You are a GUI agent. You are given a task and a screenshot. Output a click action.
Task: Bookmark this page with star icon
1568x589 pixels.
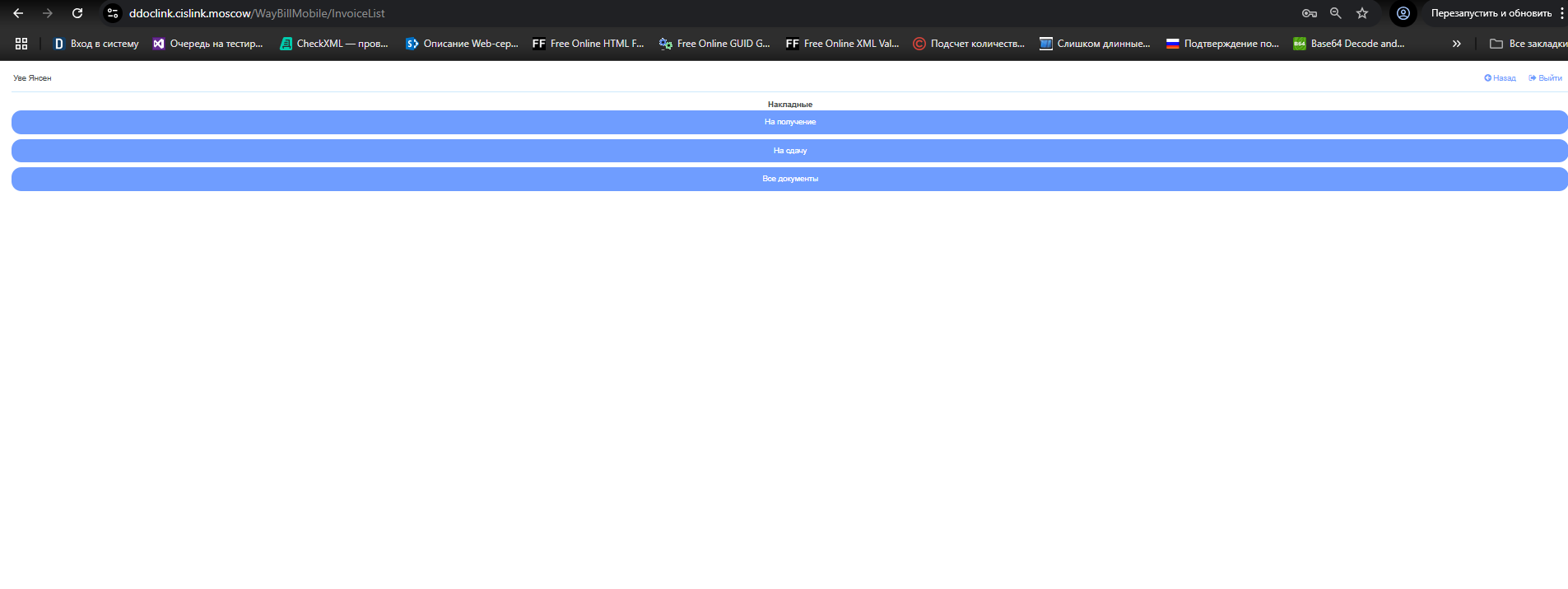pyautogui.click(x=1362, y=13)
